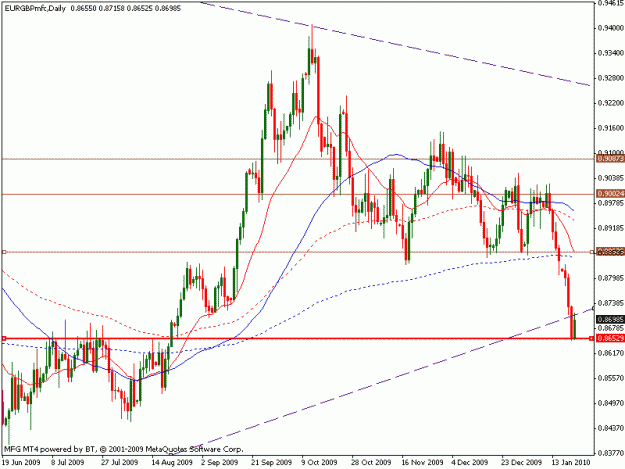Click the 4 Dec 2009 date label
This screenshot has width=625, height=469.
470,462
